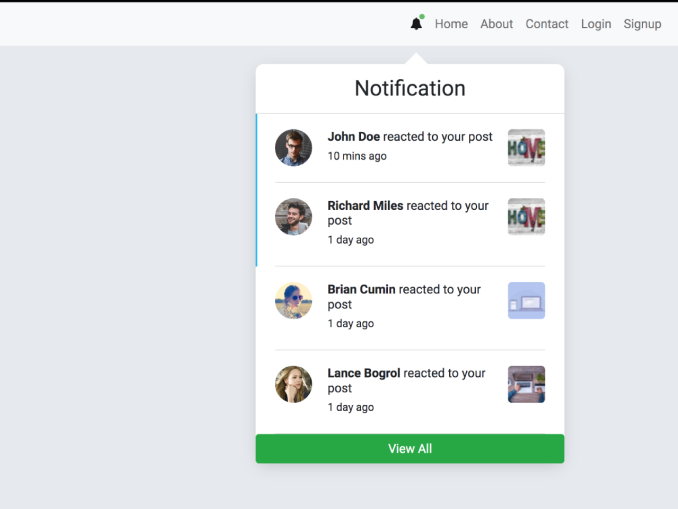The width and height of the screenshot is (678, 509).
Task: Open Lance Bogrol's name link
Action: coord(364,374)
